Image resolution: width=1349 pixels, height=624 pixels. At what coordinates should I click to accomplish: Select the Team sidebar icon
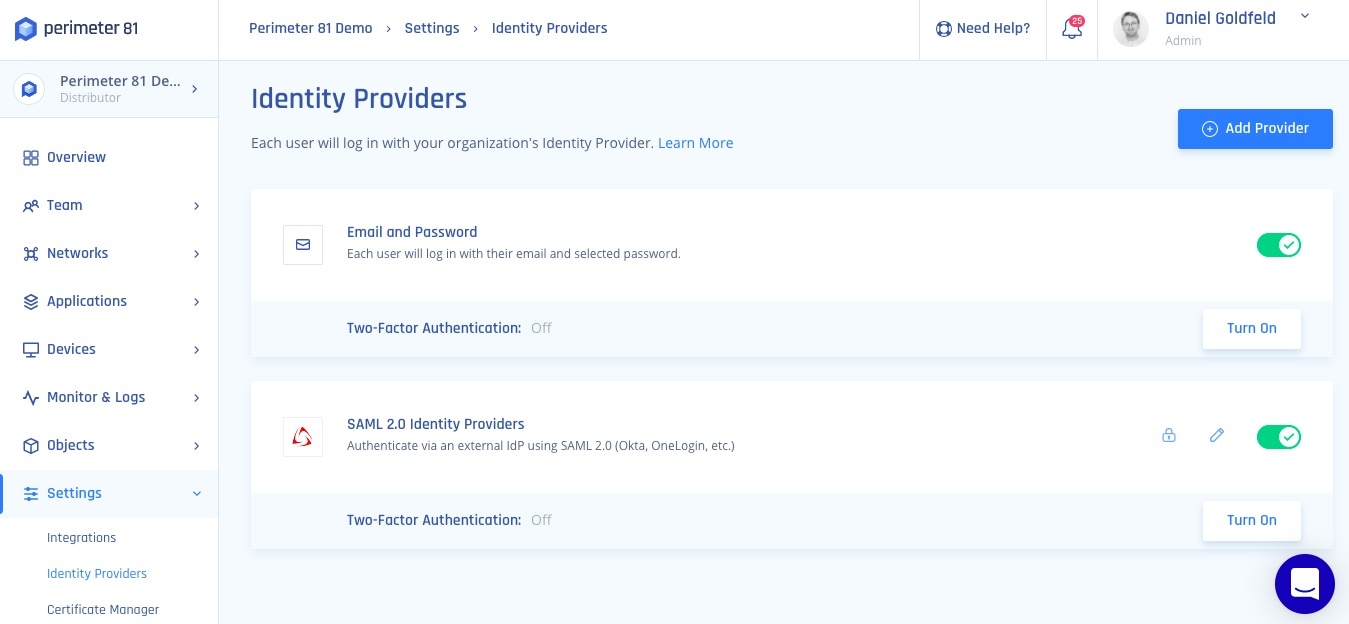tap(31, 206)
